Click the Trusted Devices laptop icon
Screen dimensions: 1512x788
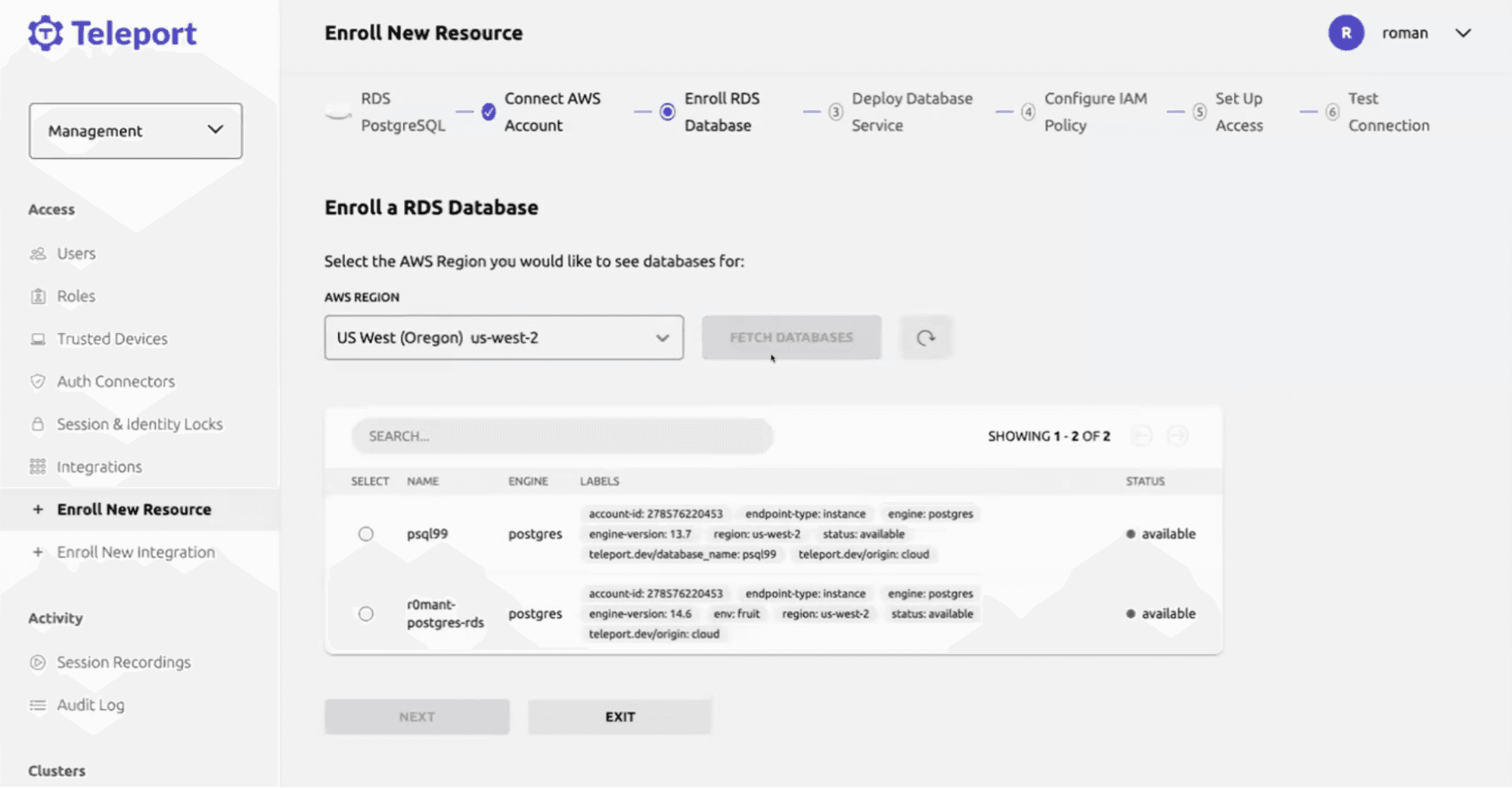point(38,340)
